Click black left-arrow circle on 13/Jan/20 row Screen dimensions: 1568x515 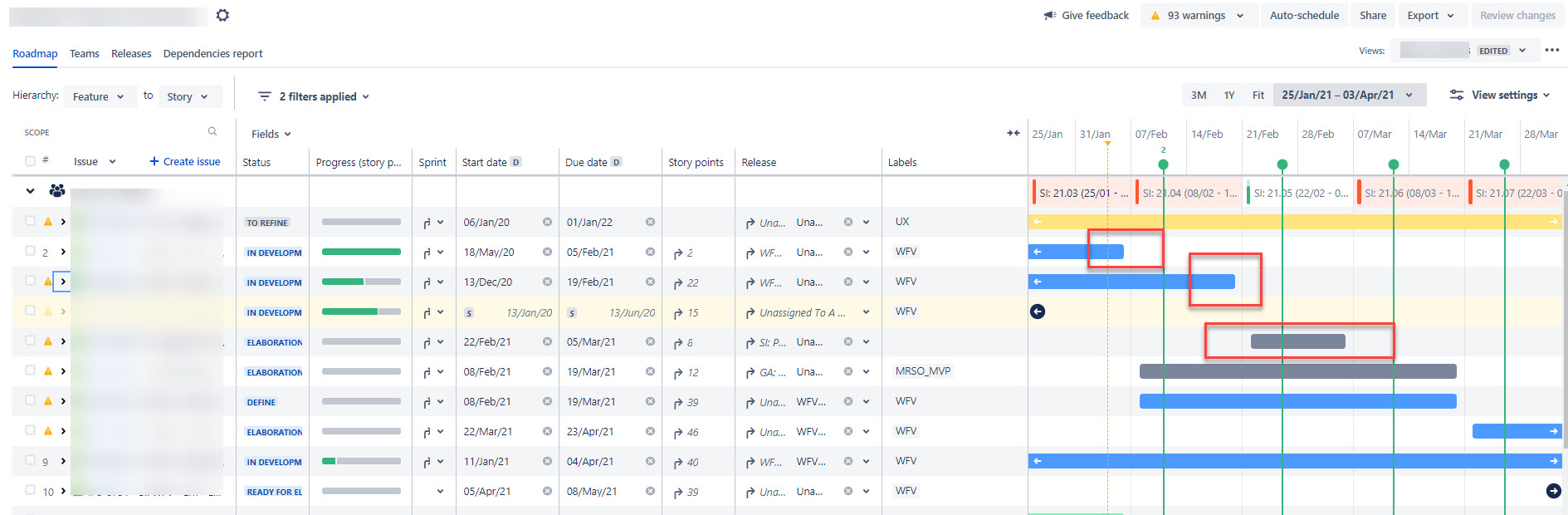tap(1038, 311)
